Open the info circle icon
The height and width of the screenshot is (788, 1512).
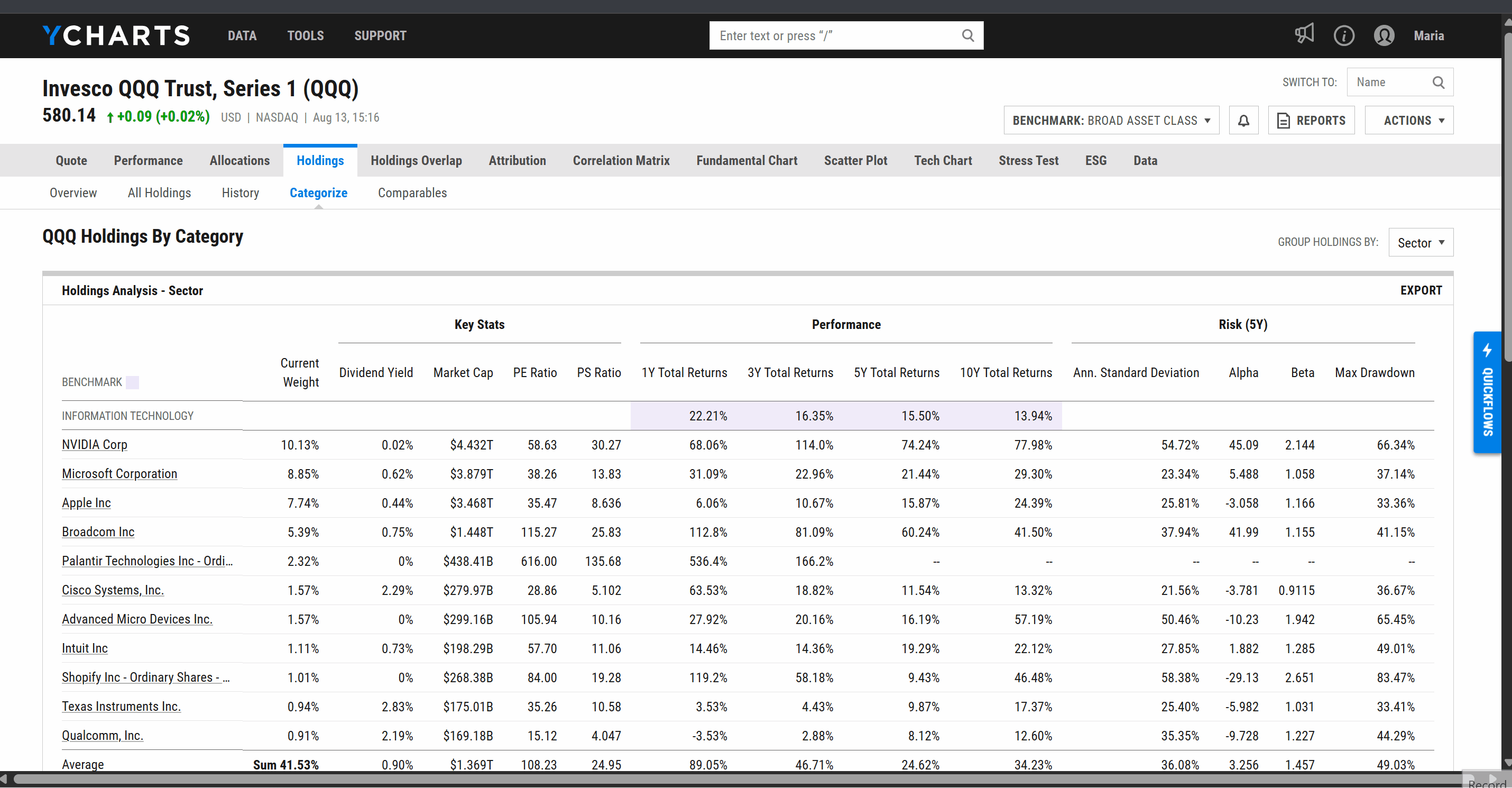1343,36
